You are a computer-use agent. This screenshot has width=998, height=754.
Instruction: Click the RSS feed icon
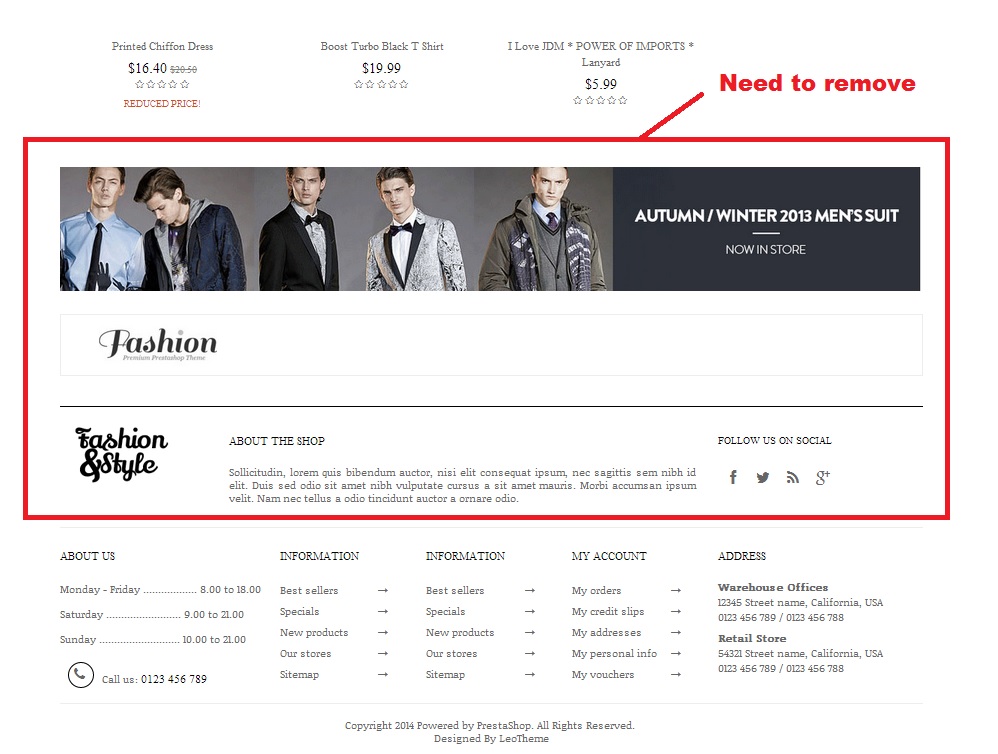click(x=792, y=477)
